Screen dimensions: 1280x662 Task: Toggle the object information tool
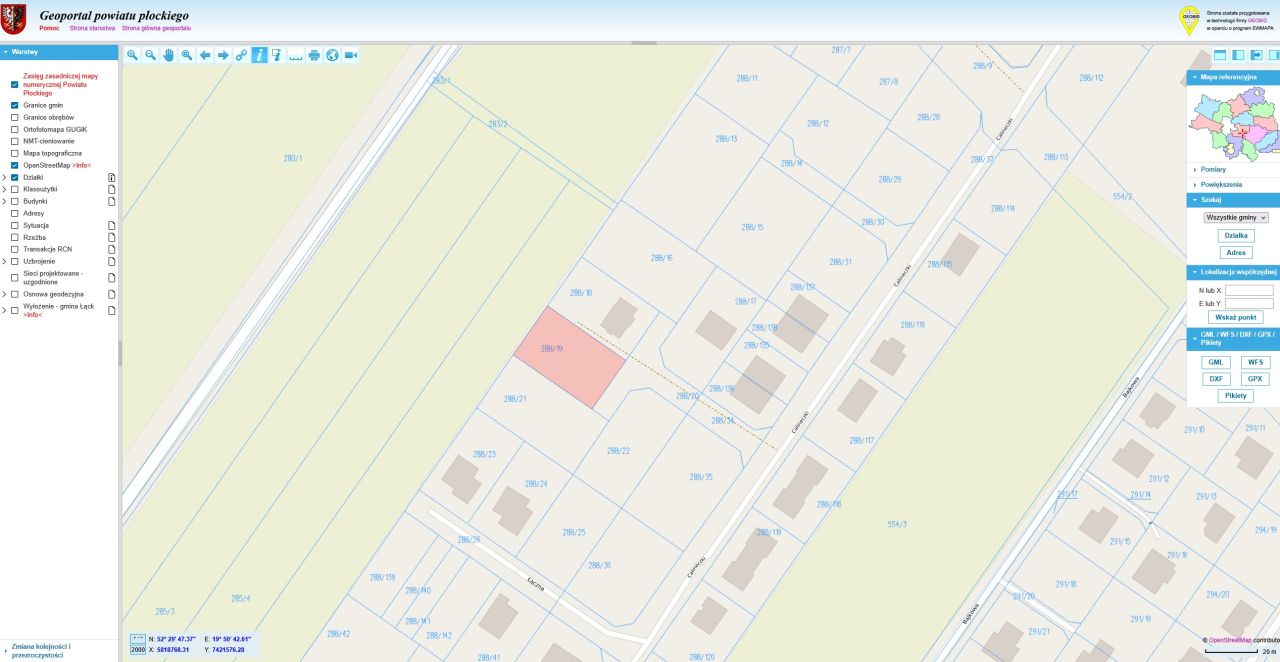tap(259, 55)
